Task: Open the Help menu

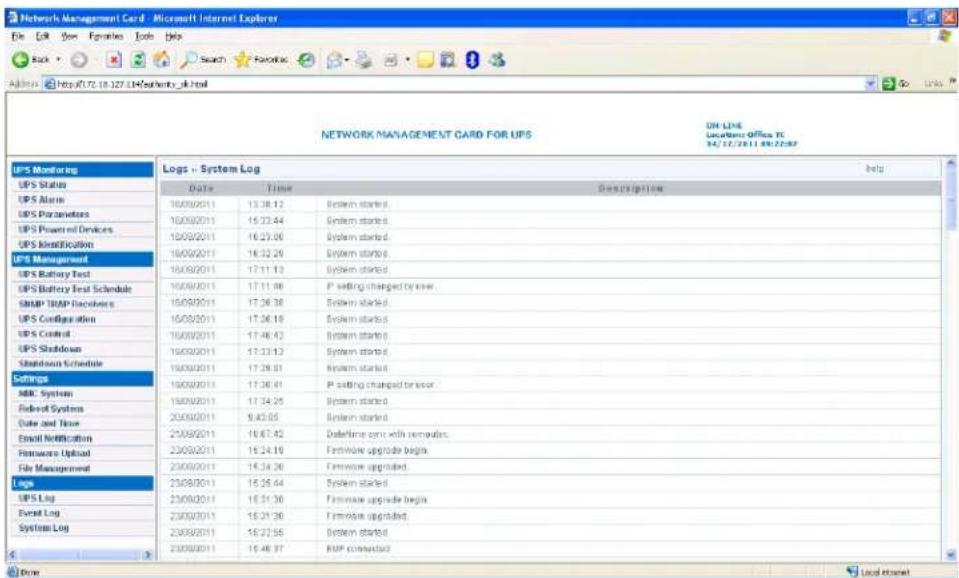Action: coord(174,37)
